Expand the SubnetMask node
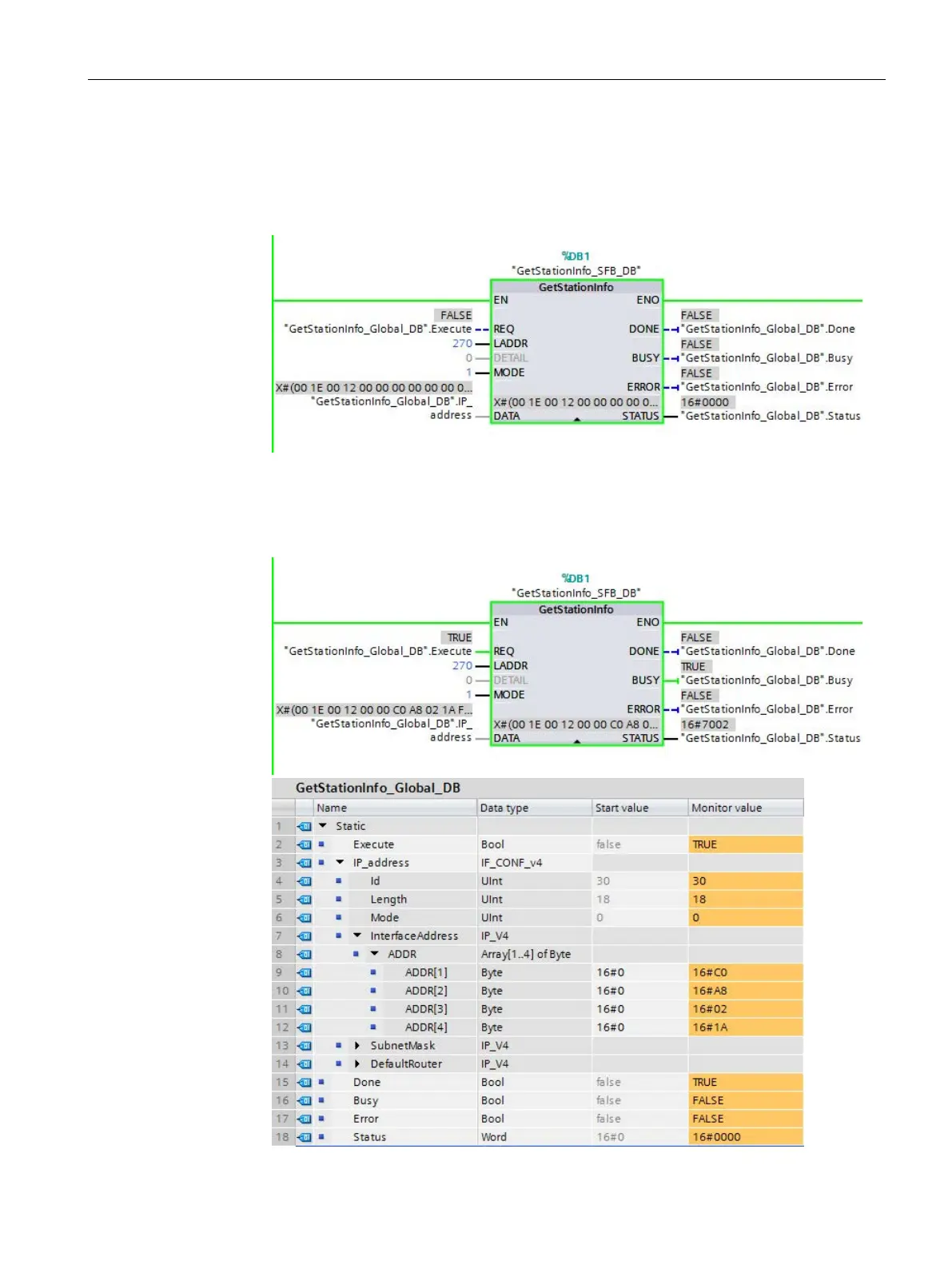 point(357,1045)
